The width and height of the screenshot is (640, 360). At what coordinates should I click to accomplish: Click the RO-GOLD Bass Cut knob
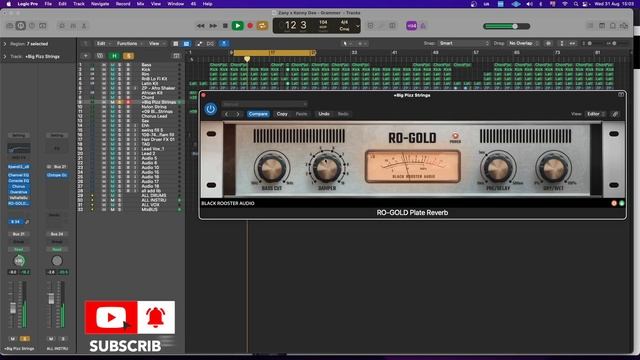(271, 168)
